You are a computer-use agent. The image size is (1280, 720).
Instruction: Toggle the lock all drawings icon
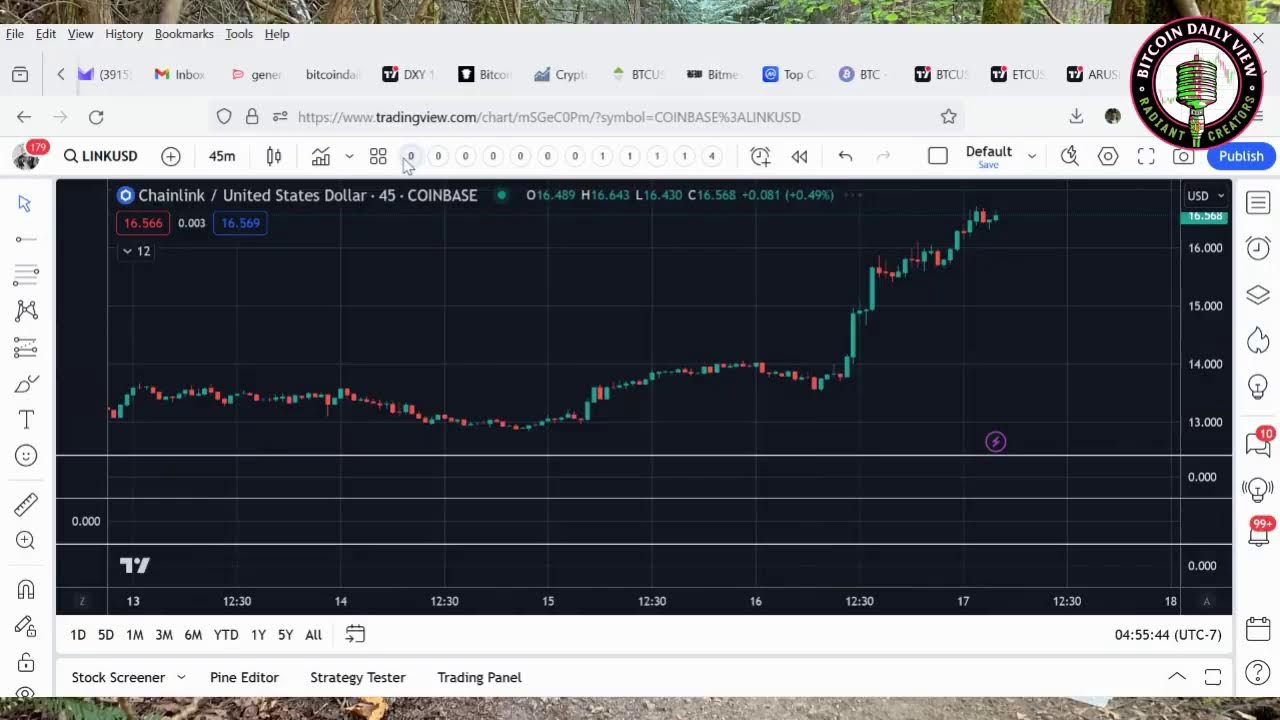(x=26, y=663)
